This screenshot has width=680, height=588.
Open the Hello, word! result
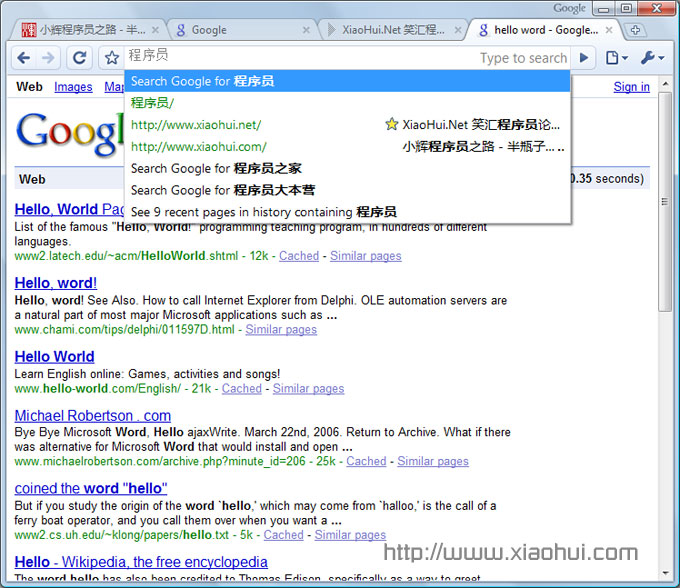(x=56, y=283)
